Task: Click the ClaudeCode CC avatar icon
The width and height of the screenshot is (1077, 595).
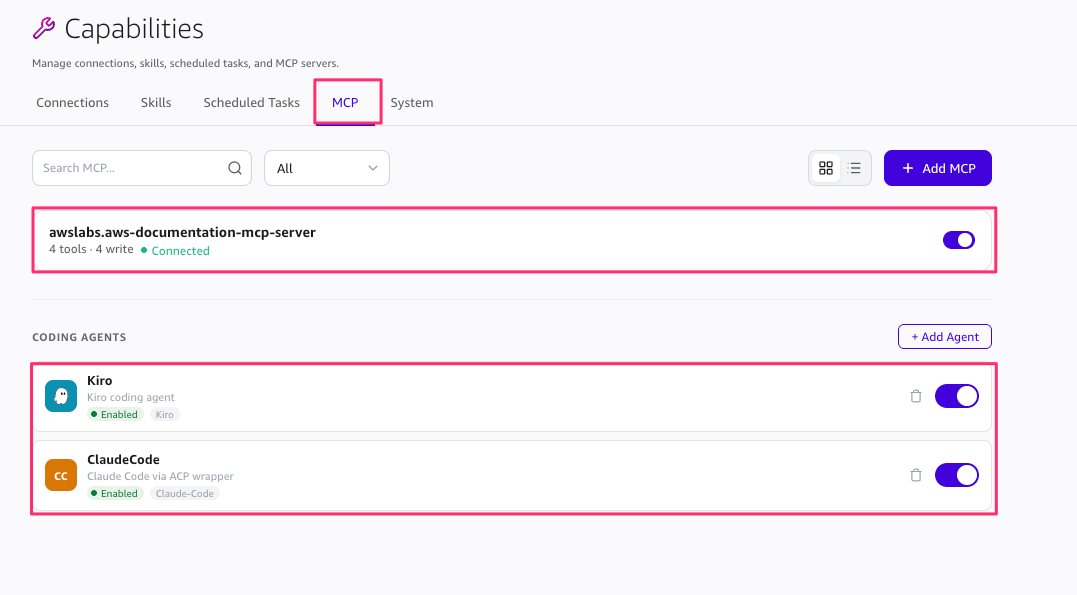Action: 61,475
